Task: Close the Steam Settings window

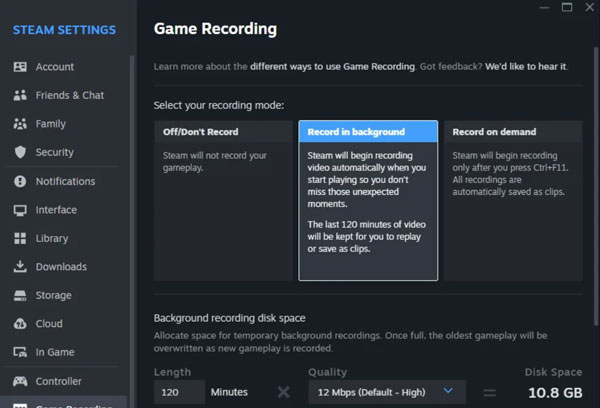Action: tap(590, 7)
